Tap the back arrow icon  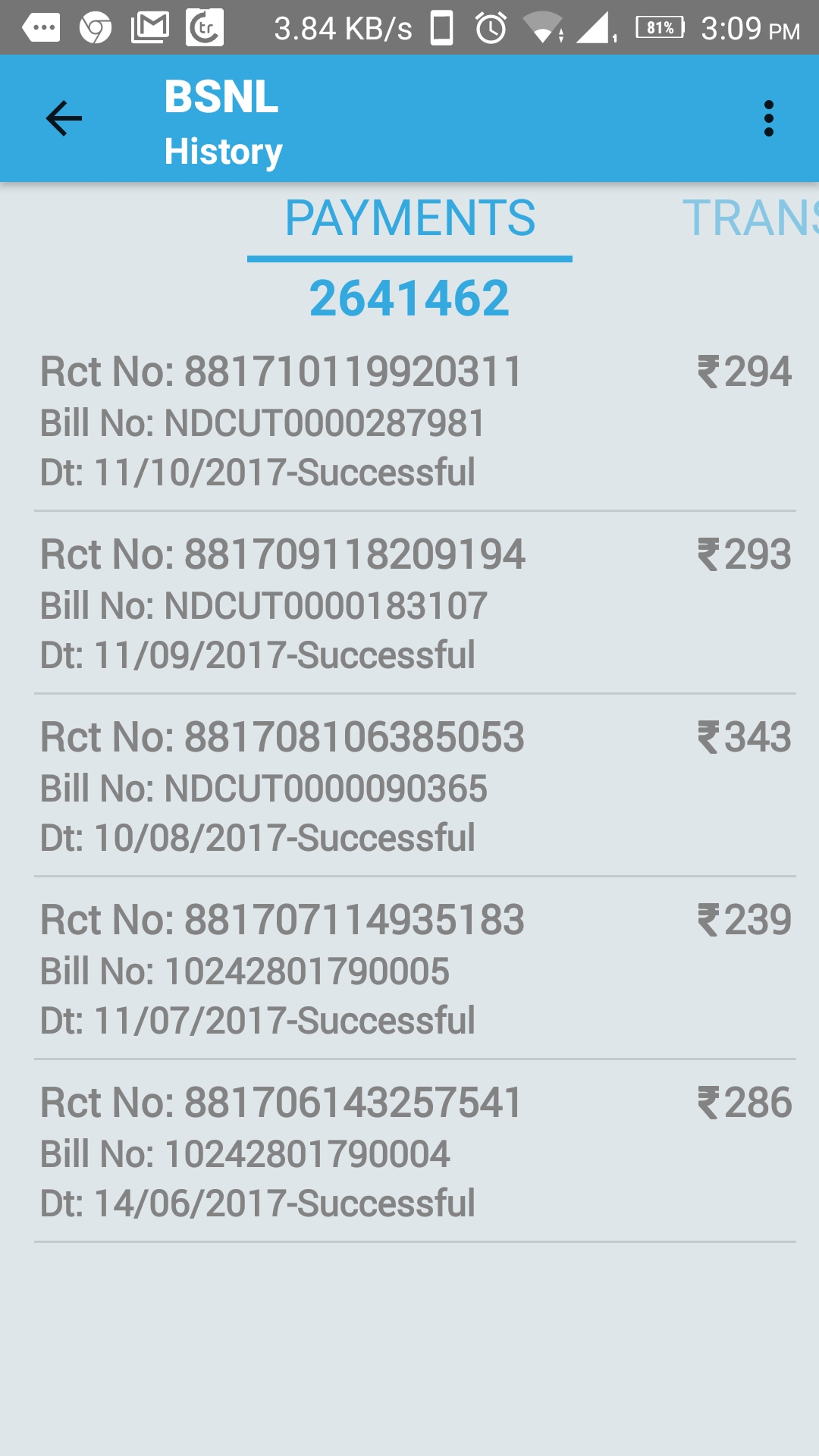tap(64, 119)
